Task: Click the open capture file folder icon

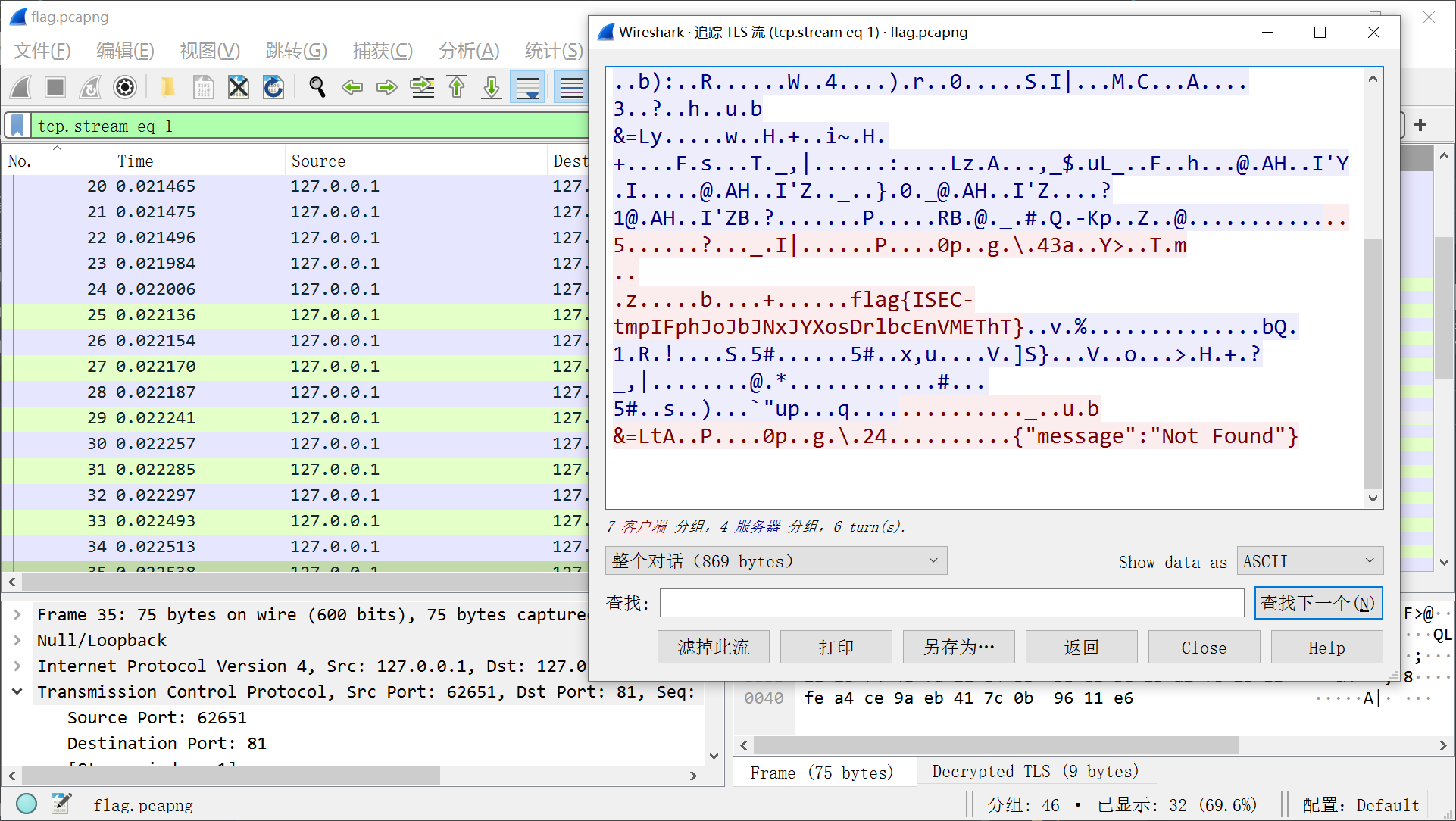Action: (167, 88)
